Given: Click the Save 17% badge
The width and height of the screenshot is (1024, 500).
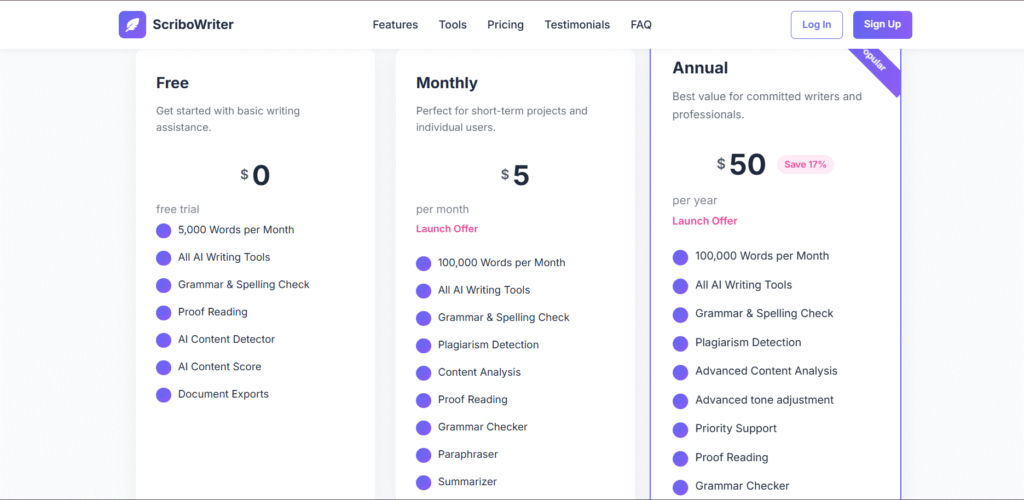Looking at the screenshot, I should point(805,164).
